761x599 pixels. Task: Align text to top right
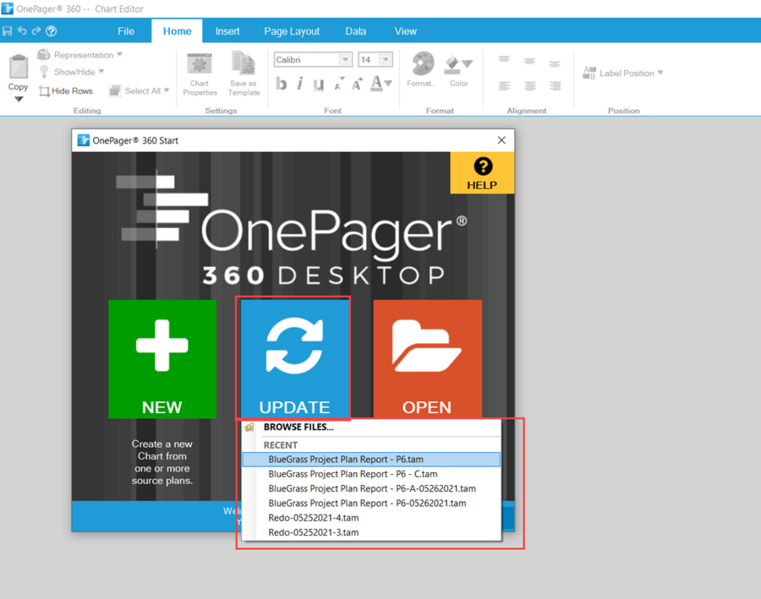(x=555, y=64)
